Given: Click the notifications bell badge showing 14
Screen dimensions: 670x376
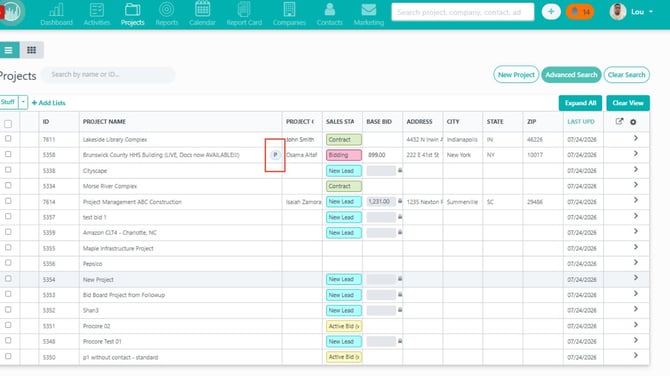Looking at the screenshot, I should tap(580, 12).
